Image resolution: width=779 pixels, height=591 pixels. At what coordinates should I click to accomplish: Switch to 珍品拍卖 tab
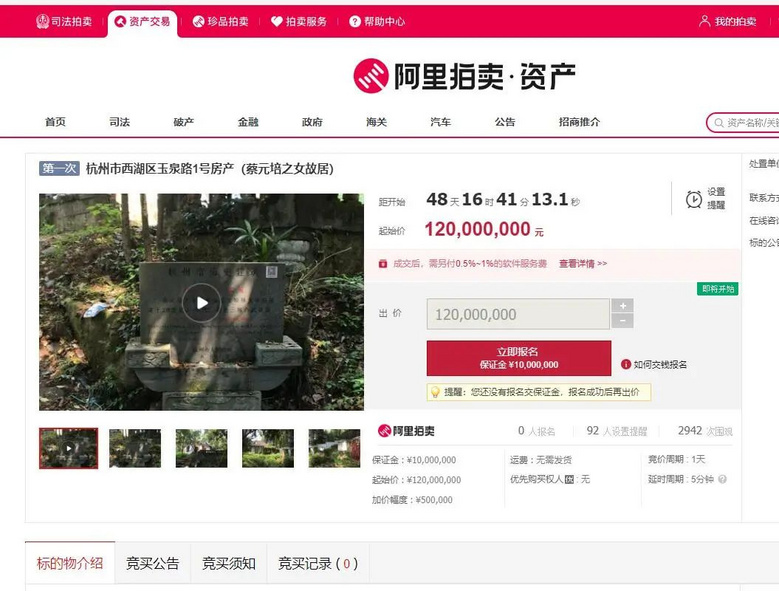tap(220, 21)
